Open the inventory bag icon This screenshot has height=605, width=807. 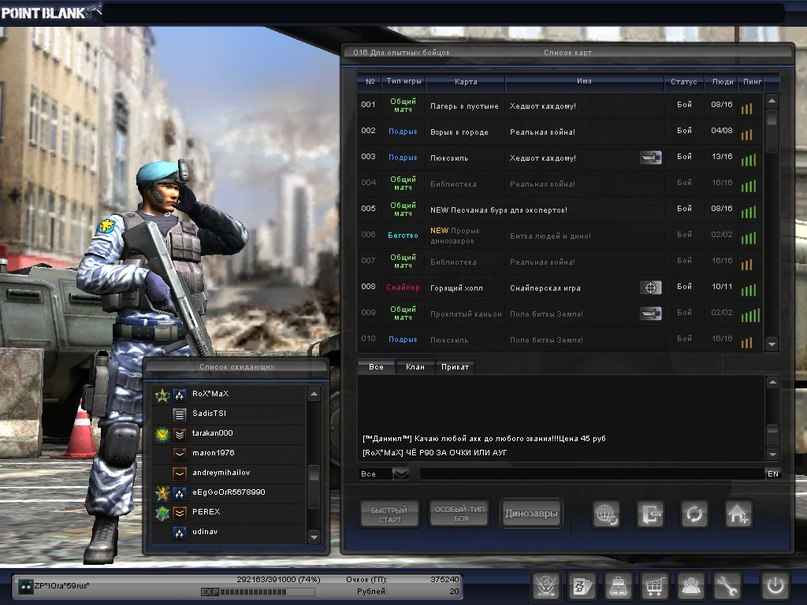(x=618, y=585)
